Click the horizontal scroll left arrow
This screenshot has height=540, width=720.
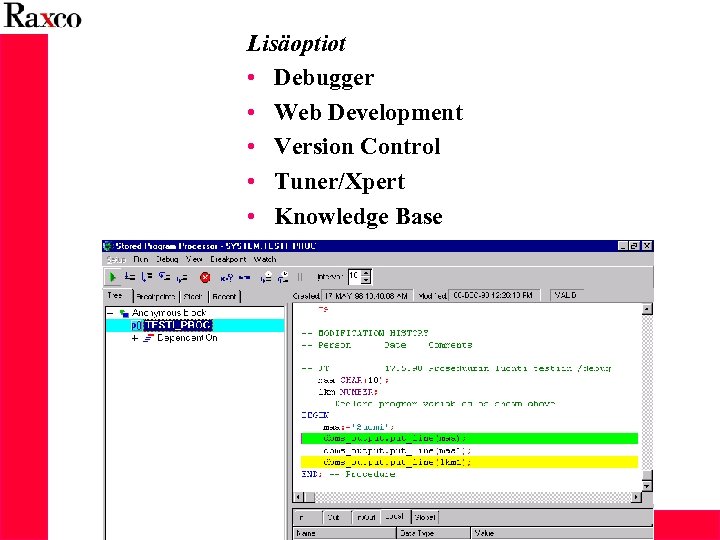click(298, 497)
